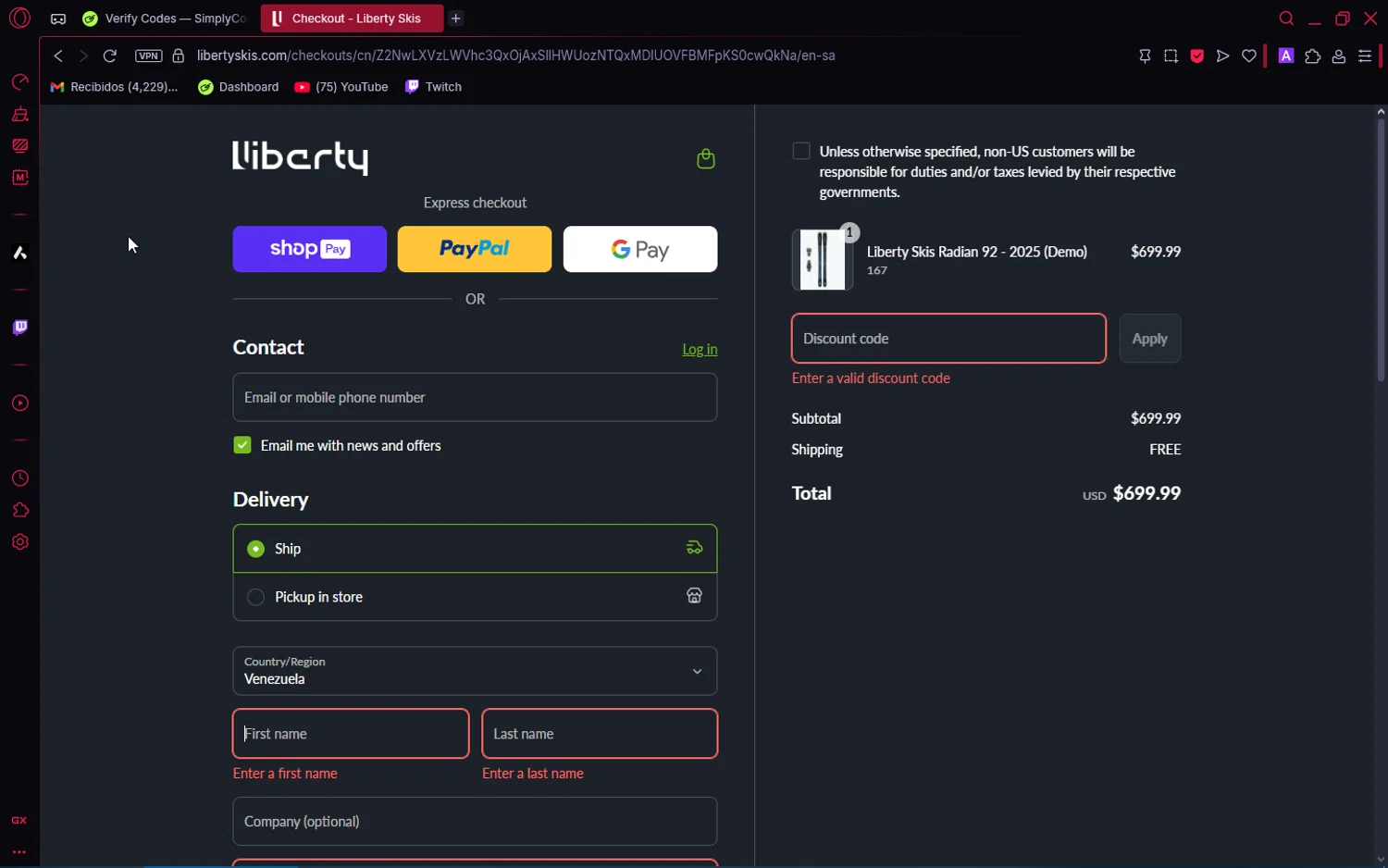Open History from the sidebar clock icon

point(19,478)
